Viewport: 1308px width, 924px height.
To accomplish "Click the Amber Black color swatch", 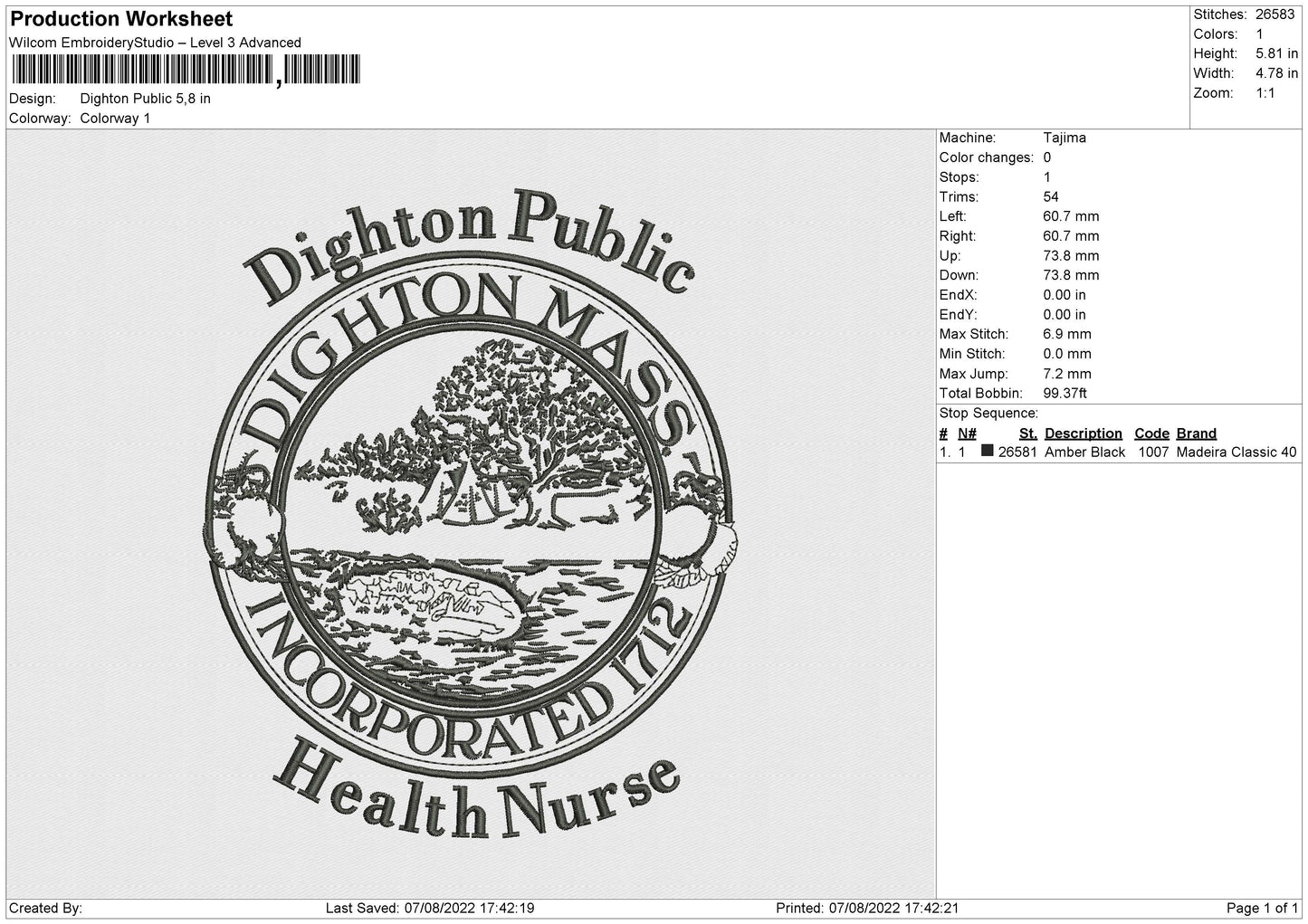I will (x=988, y=451).
